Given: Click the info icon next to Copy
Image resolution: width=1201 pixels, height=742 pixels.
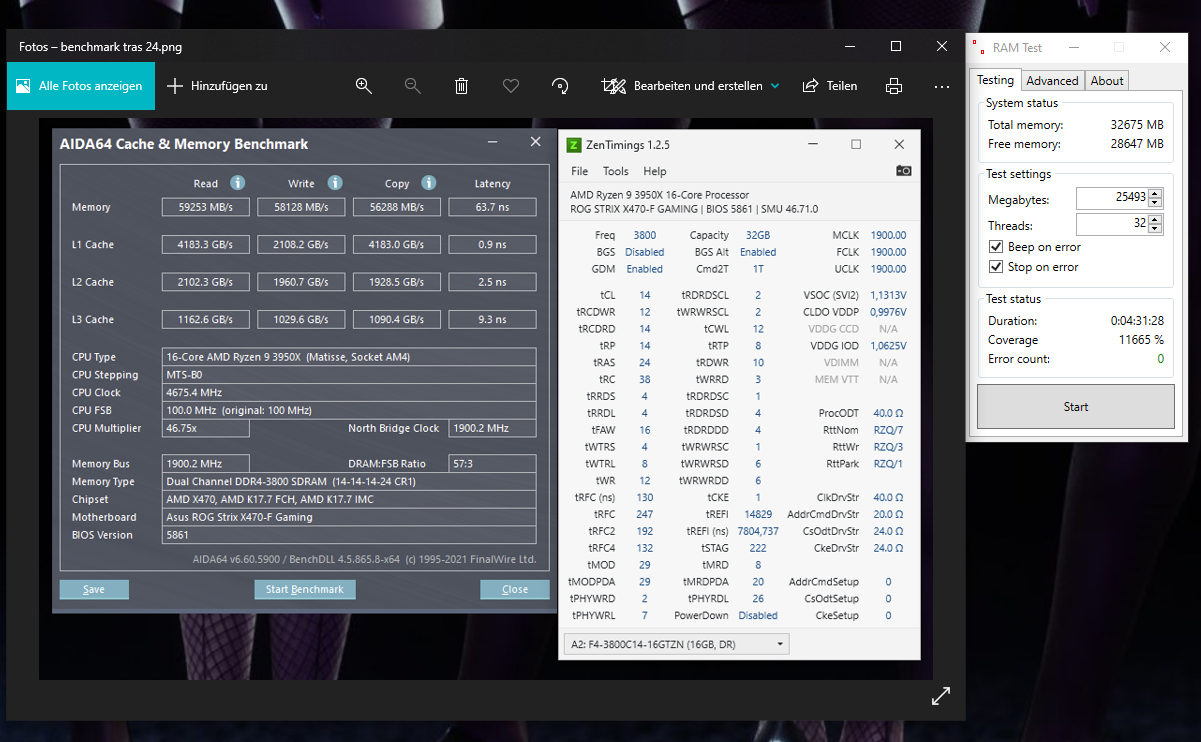Looking at the screenshot, I should (428, 183).
